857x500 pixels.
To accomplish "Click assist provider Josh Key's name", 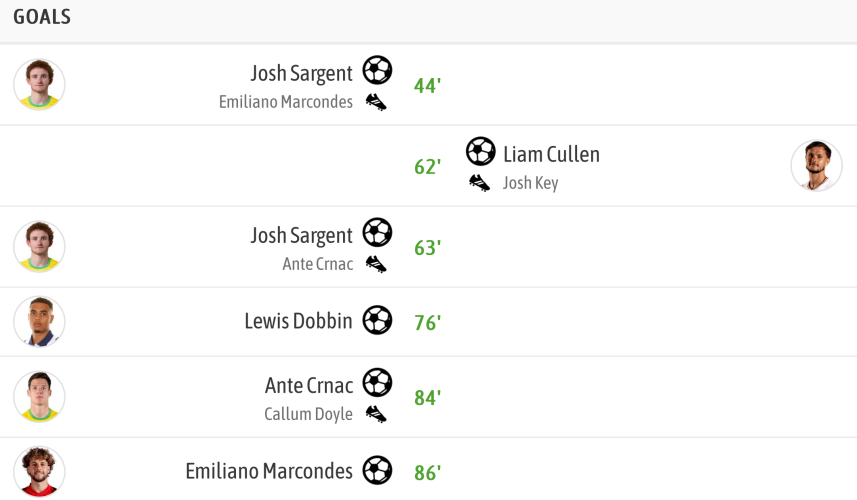I will [530, 183].
